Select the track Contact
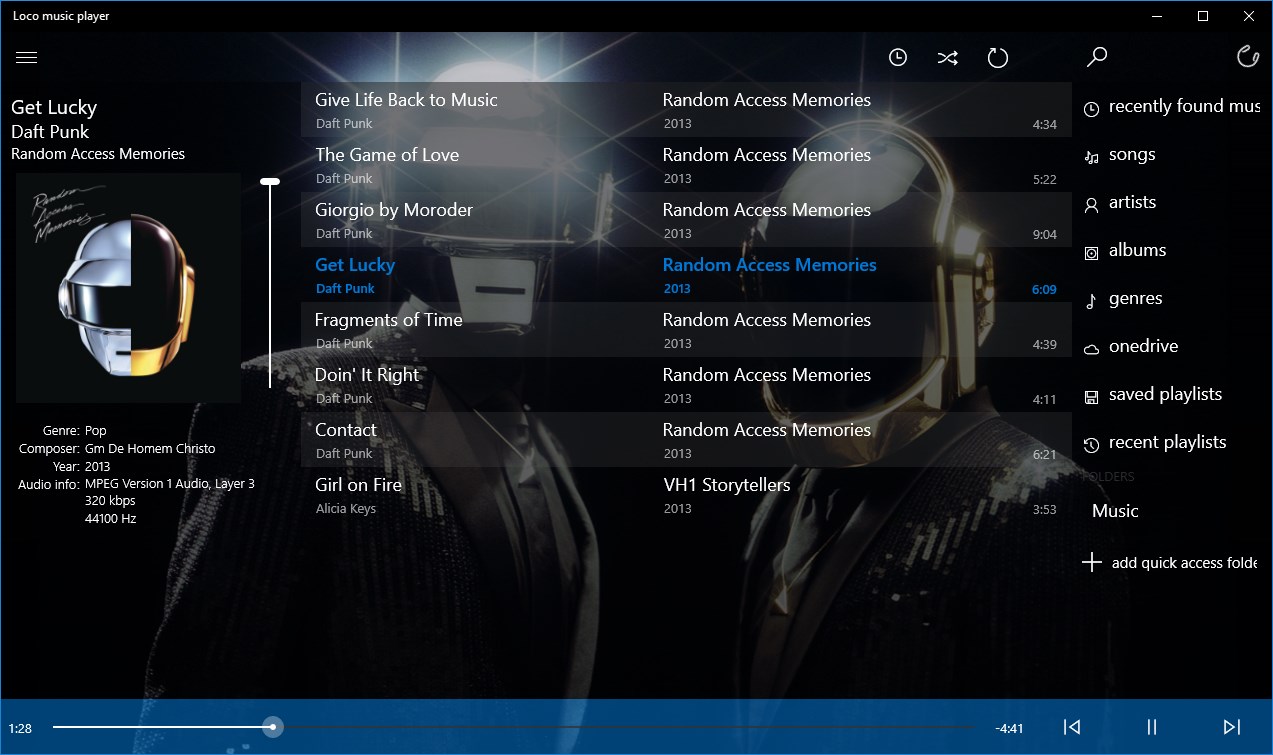This screenshot has height=755, width=1273. (686, 440)
